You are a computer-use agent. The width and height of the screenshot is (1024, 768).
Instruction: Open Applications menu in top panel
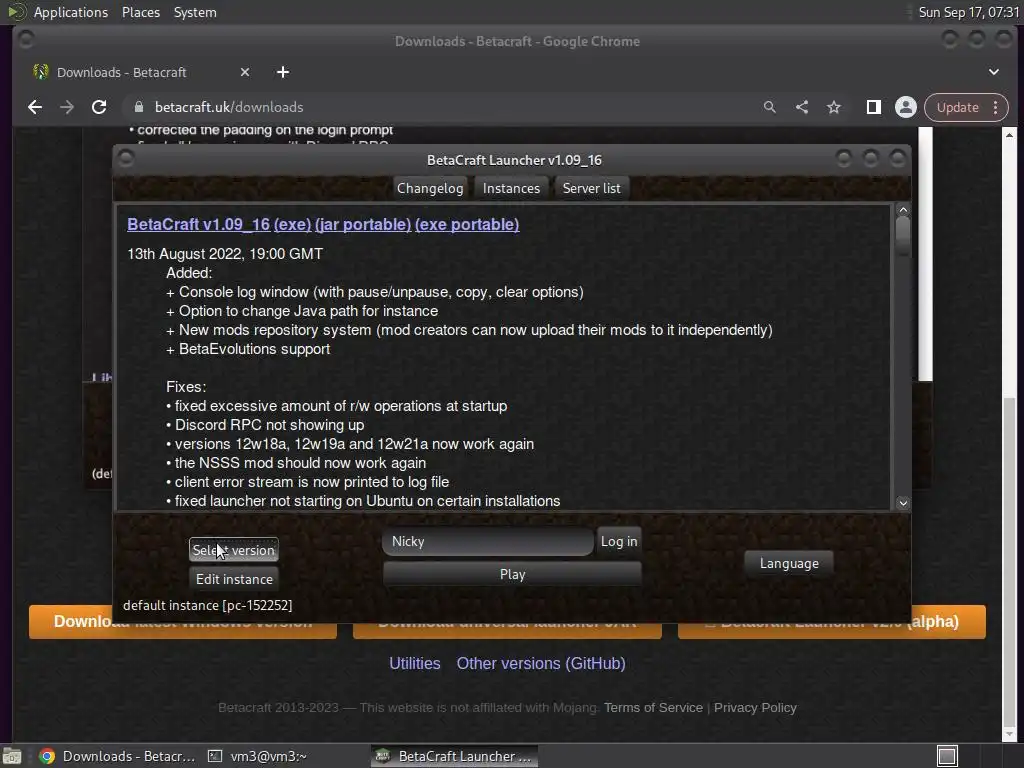pos(71,12)
